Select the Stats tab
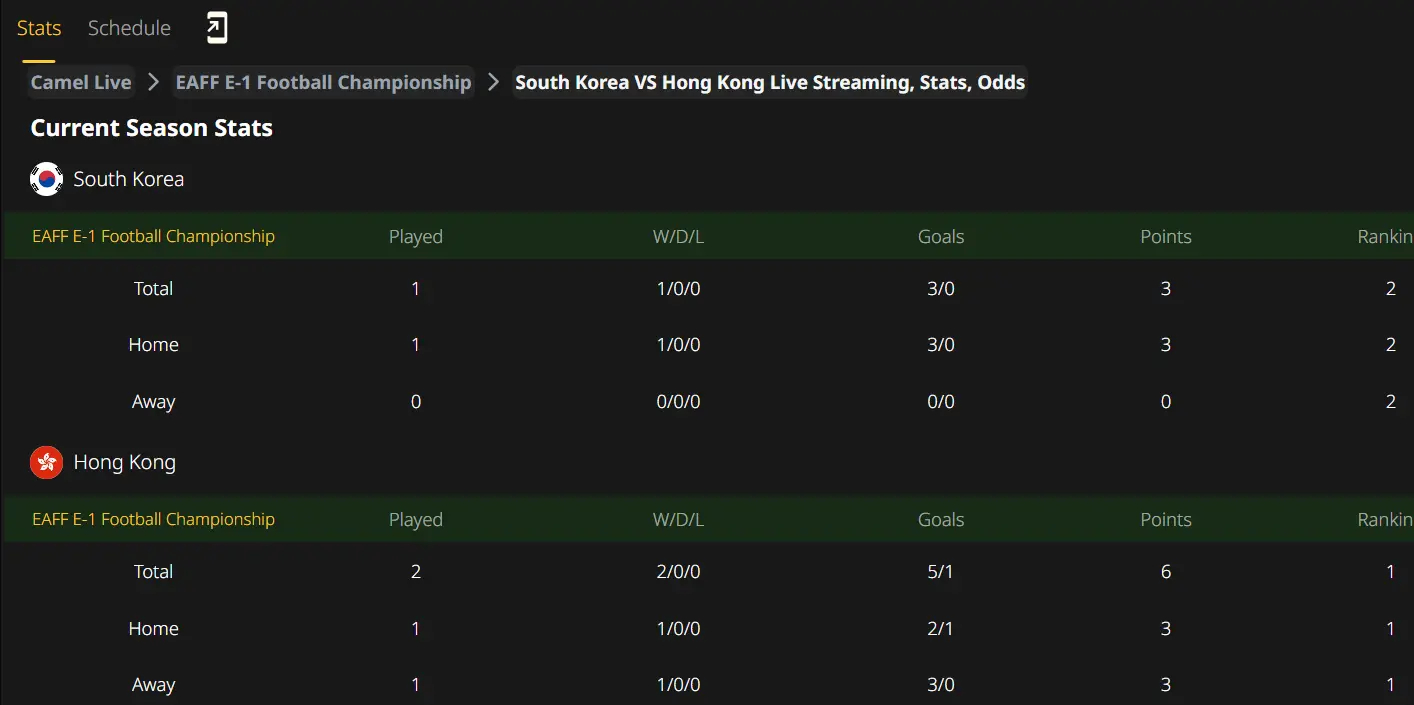This screenshot has width=1414, height=705. click(39, 28)
